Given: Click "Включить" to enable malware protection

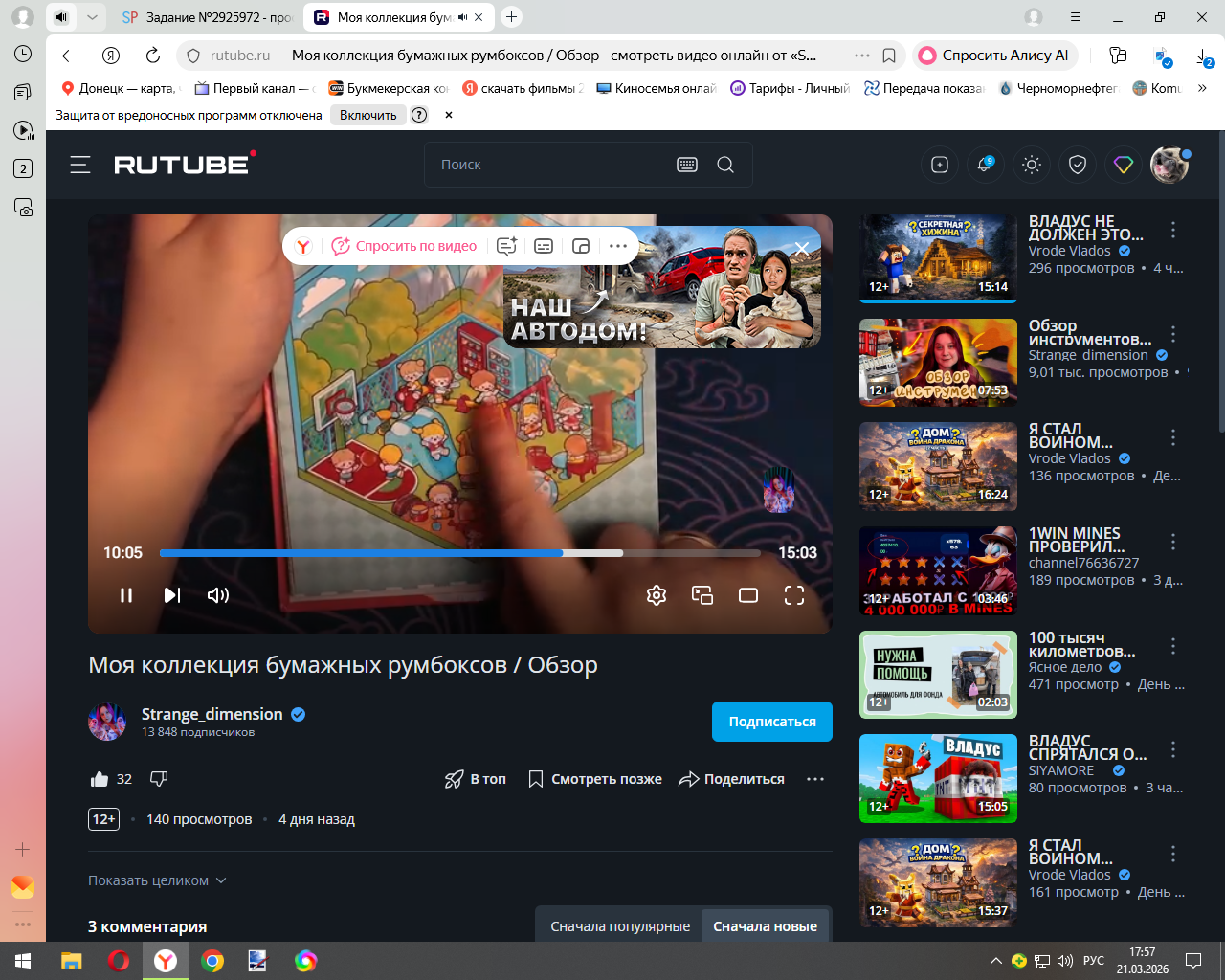Looking at the screenshot, I should point(368,115).
